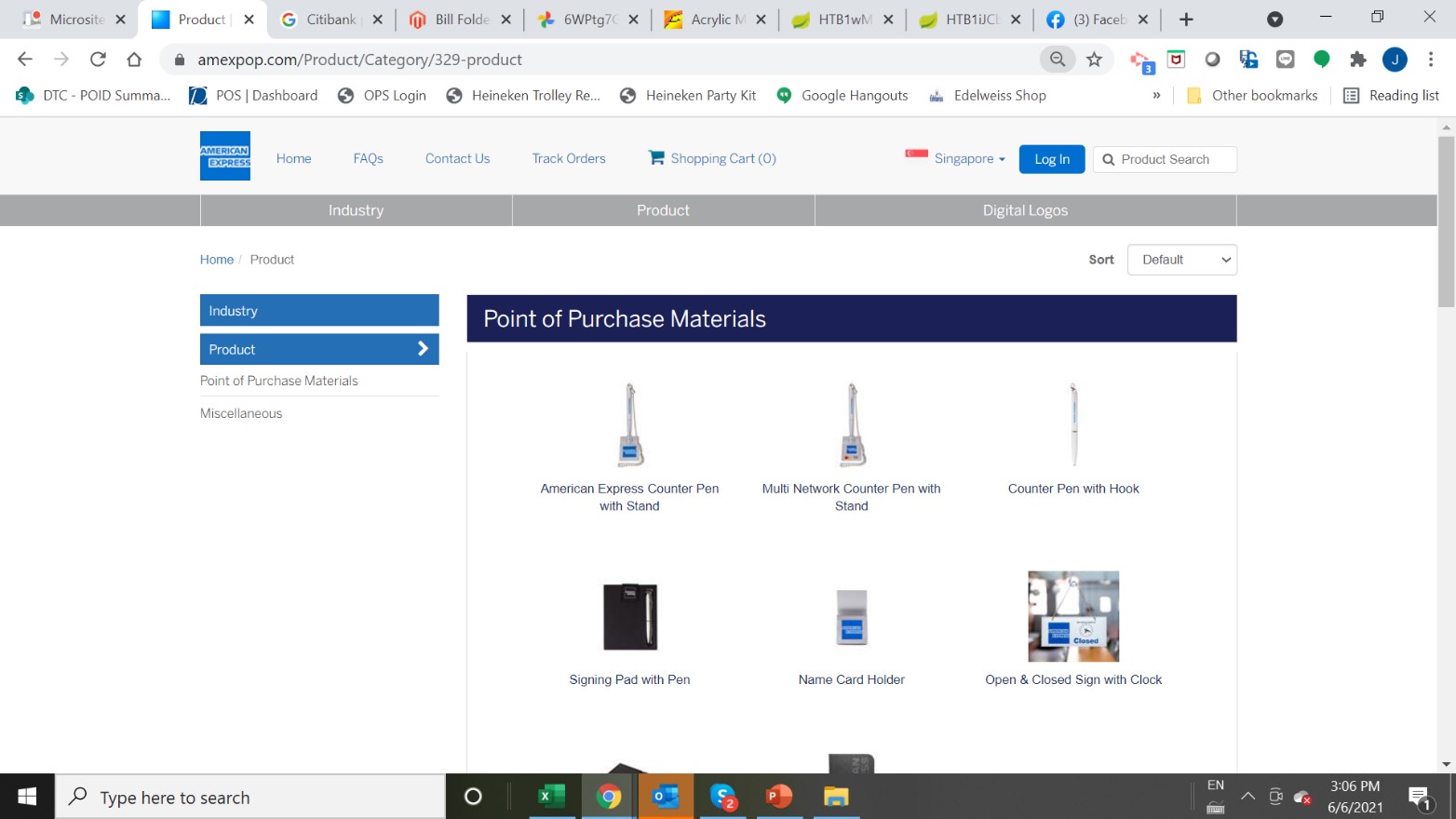This screenshot has width=1456, height=819.
Task: Switch to the Facebook browser tab
Action: [1099, 20]
